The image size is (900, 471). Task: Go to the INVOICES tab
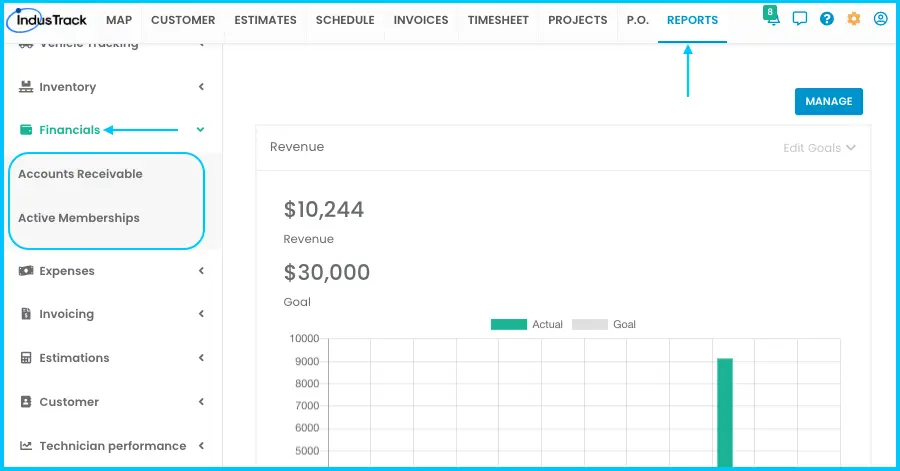click(x=421, y=20)
